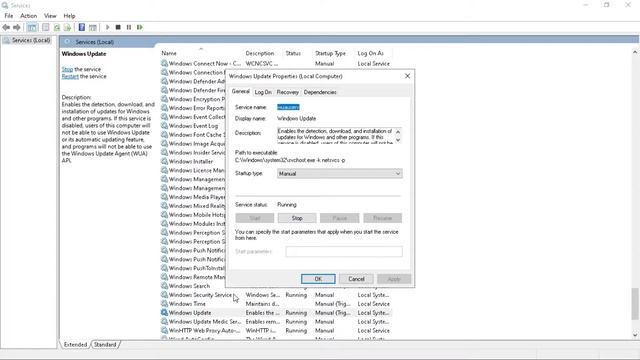The width and height of the screenshot is (640, 360).
Task: Click the Services app icon in title bar
Action: click(x=5, y=5)
